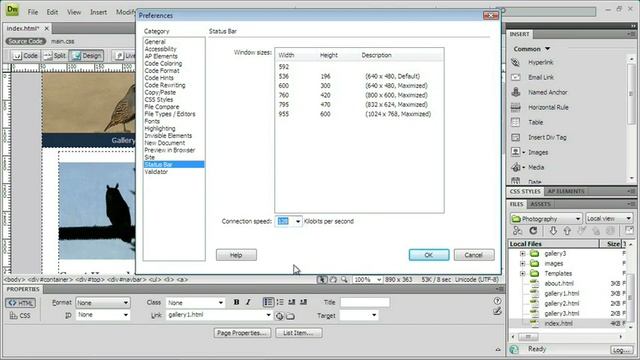Click the Hyperlink icon in Insert panel
Viewport: 640px width, 360px height.
(x=516, y=62)
